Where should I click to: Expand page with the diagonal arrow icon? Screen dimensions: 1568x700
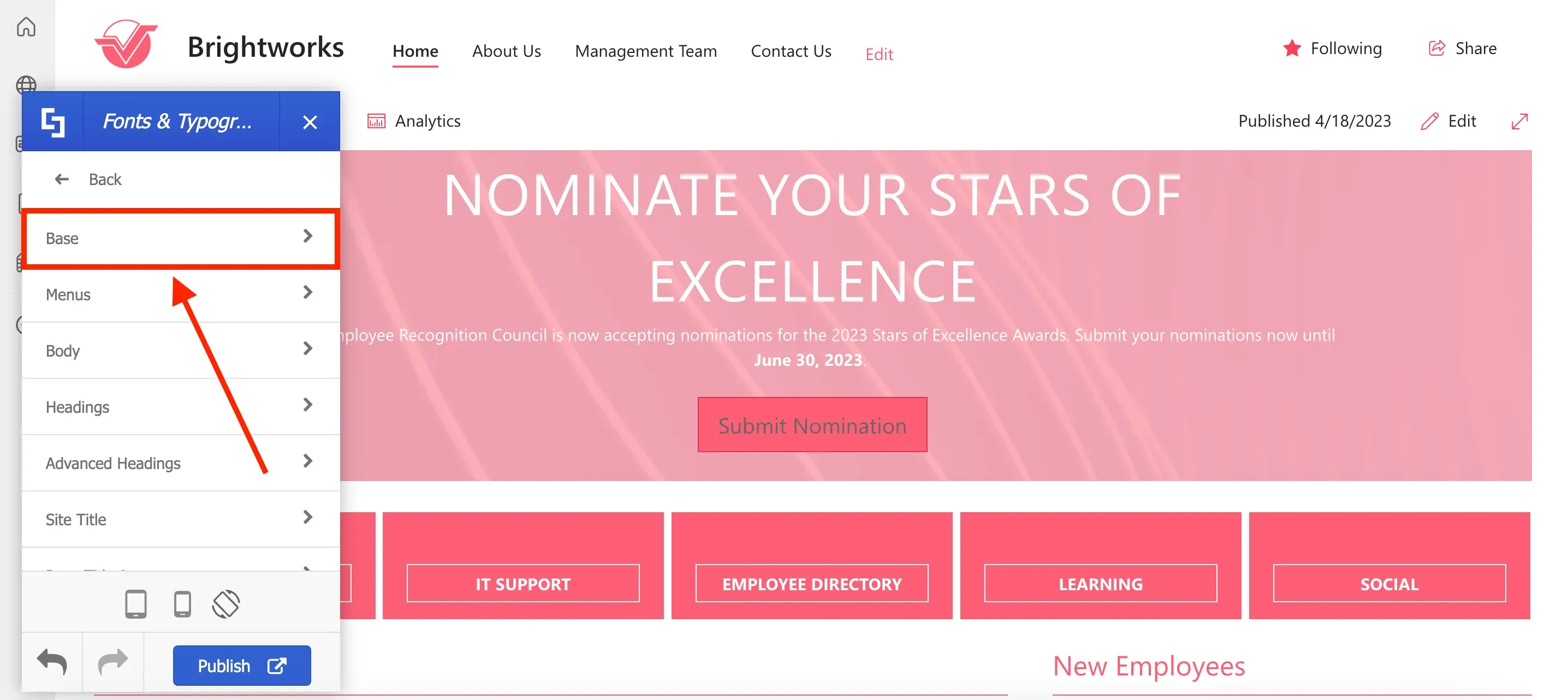click(1519, 121)
